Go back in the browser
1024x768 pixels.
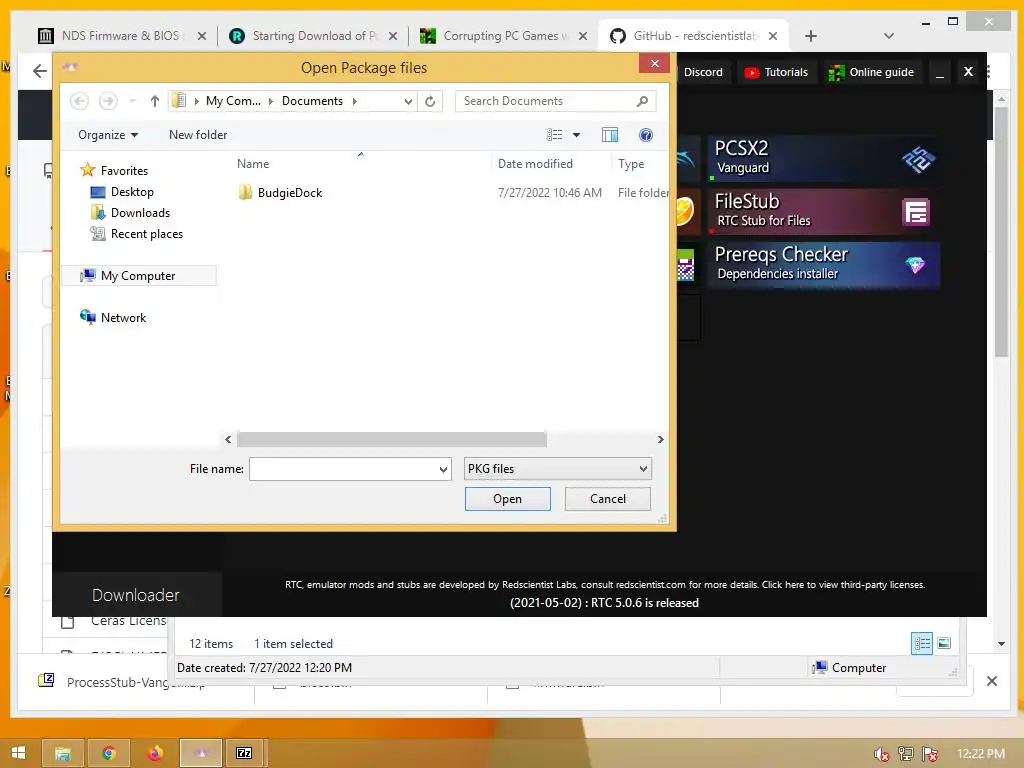pos(40,71)
